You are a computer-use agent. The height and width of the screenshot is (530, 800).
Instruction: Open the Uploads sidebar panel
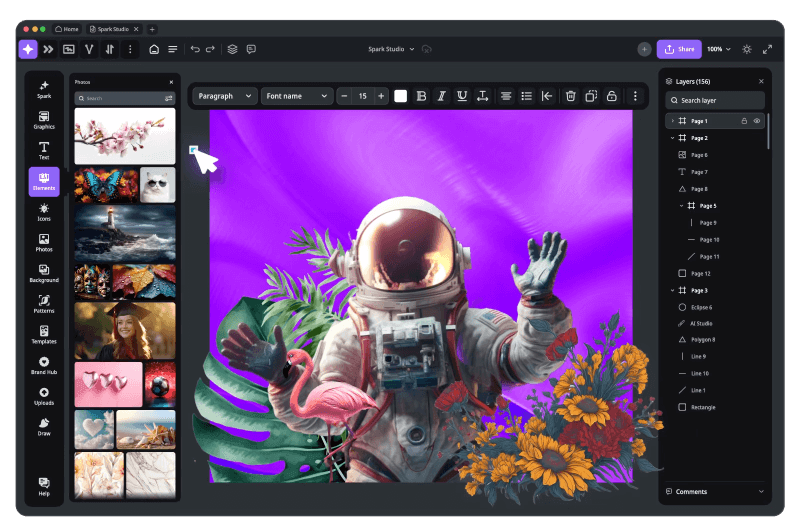coord(44,396)
